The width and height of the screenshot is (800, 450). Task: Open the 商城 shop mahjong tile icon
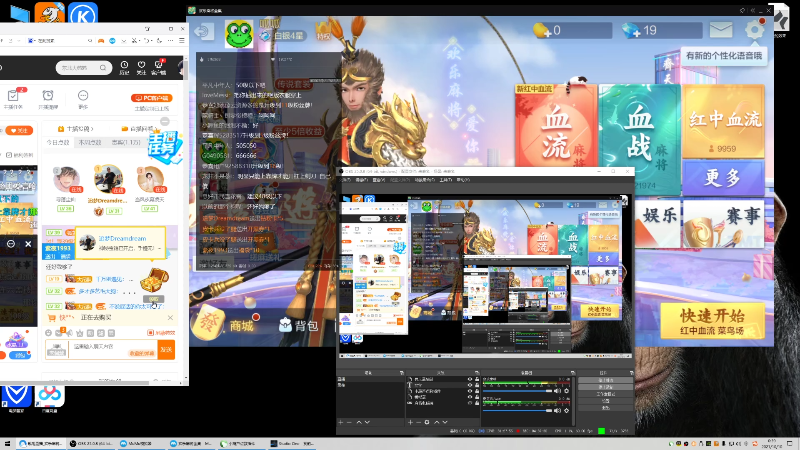coord(207,322)
